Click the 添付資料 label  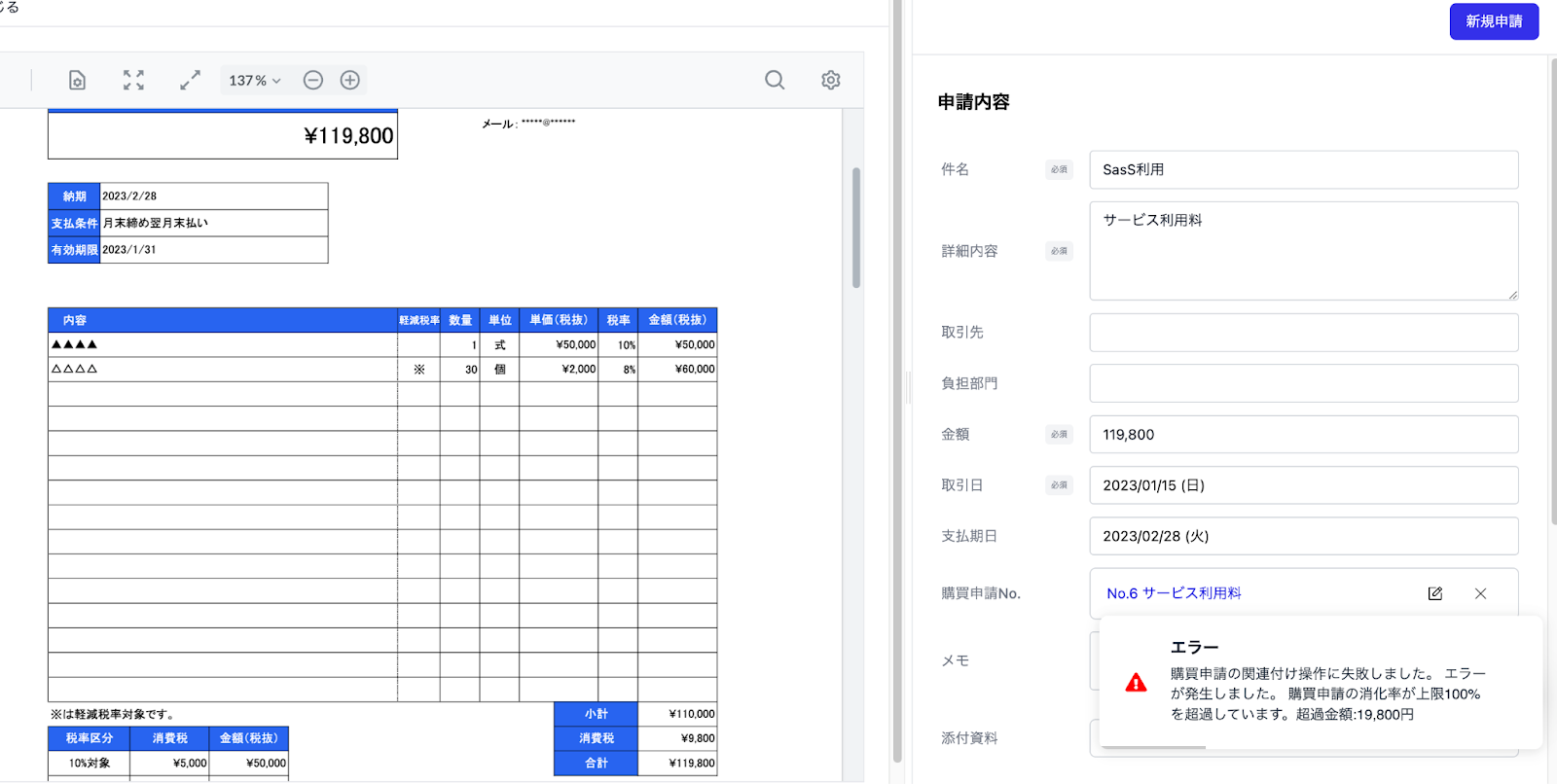(x=969, y=738)
